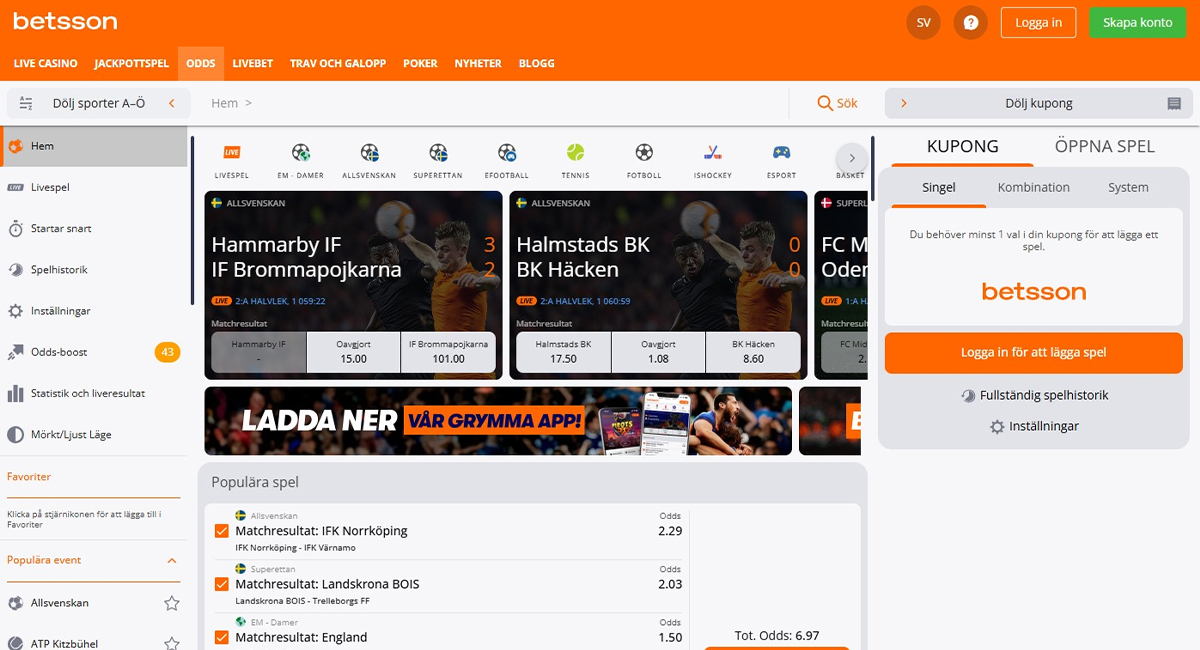The image size is (1200, 650).
Task: Select the EM - Damer football icon
Action: (301, 153)
